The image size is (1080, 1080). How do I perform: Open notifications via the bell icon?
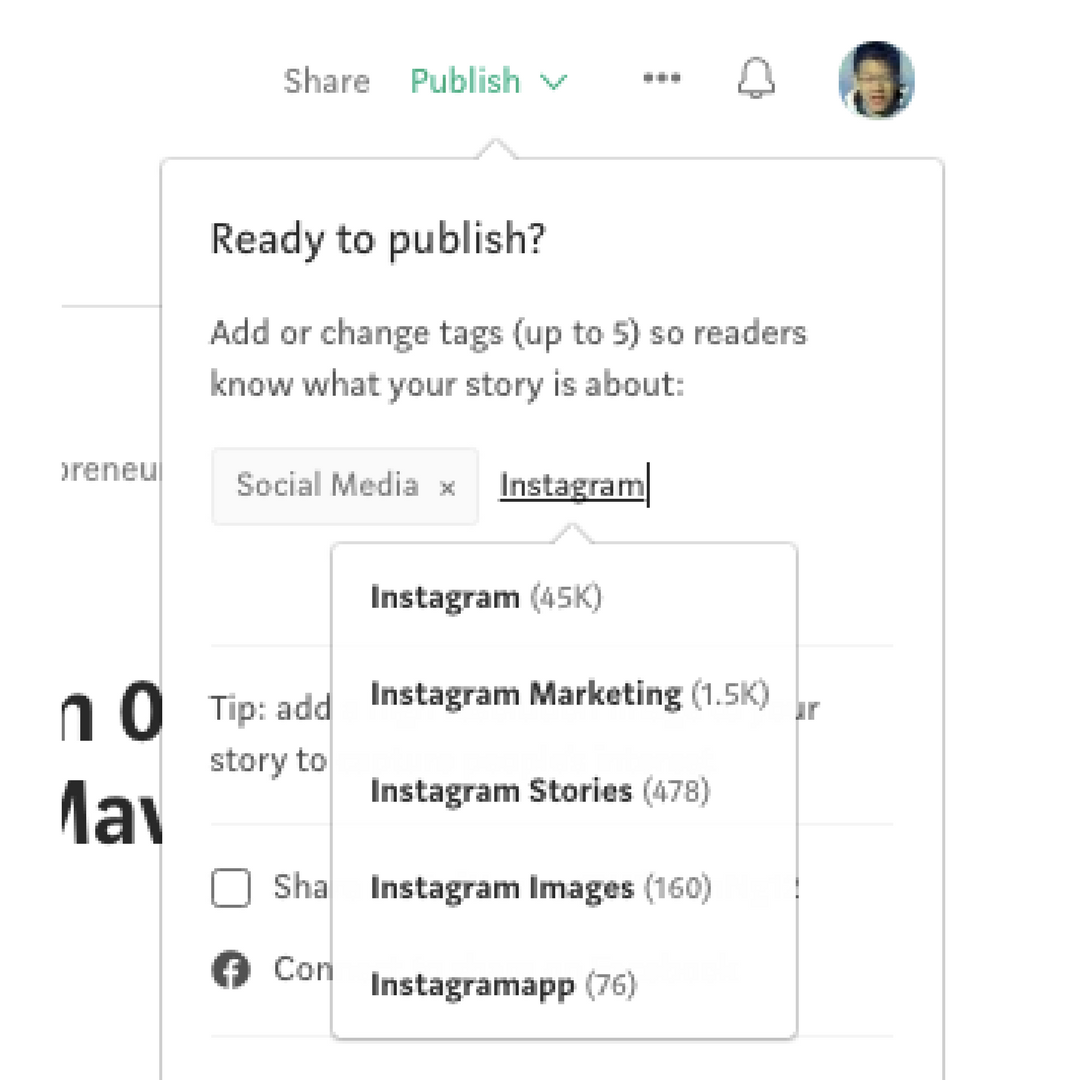pyautogui.click(x=757, y=79)
